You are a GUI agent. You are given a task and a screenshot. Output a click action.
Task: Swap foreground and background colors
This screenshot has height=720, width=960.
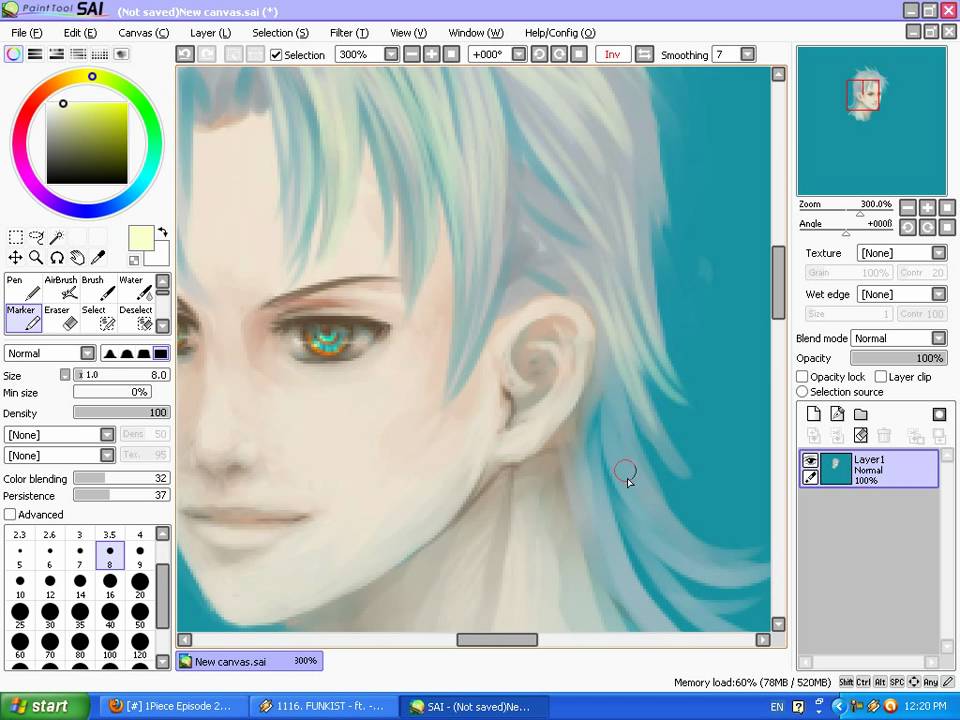pos(163,232)
